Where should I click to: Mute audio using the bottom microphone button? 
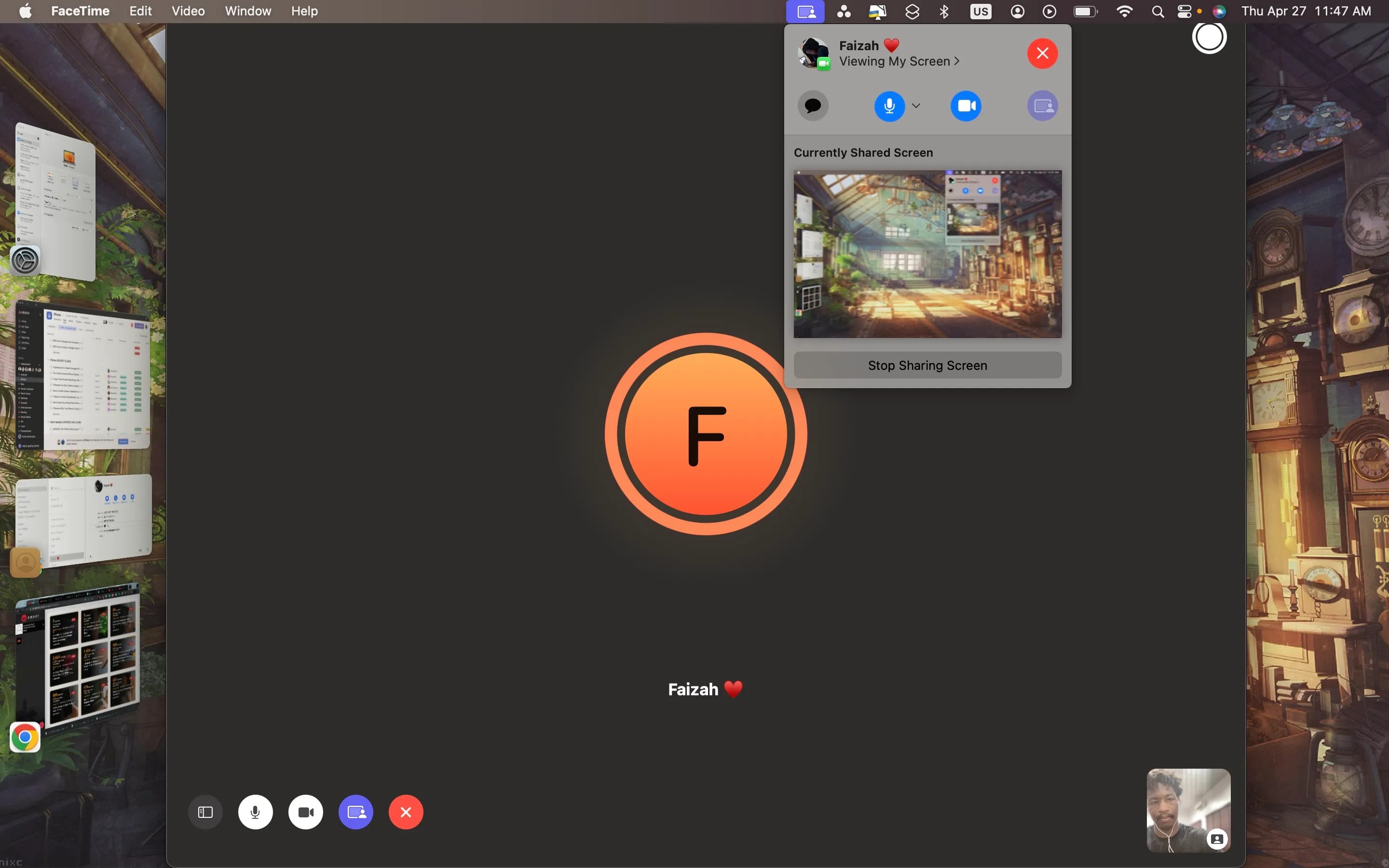[x=256, y=812]
